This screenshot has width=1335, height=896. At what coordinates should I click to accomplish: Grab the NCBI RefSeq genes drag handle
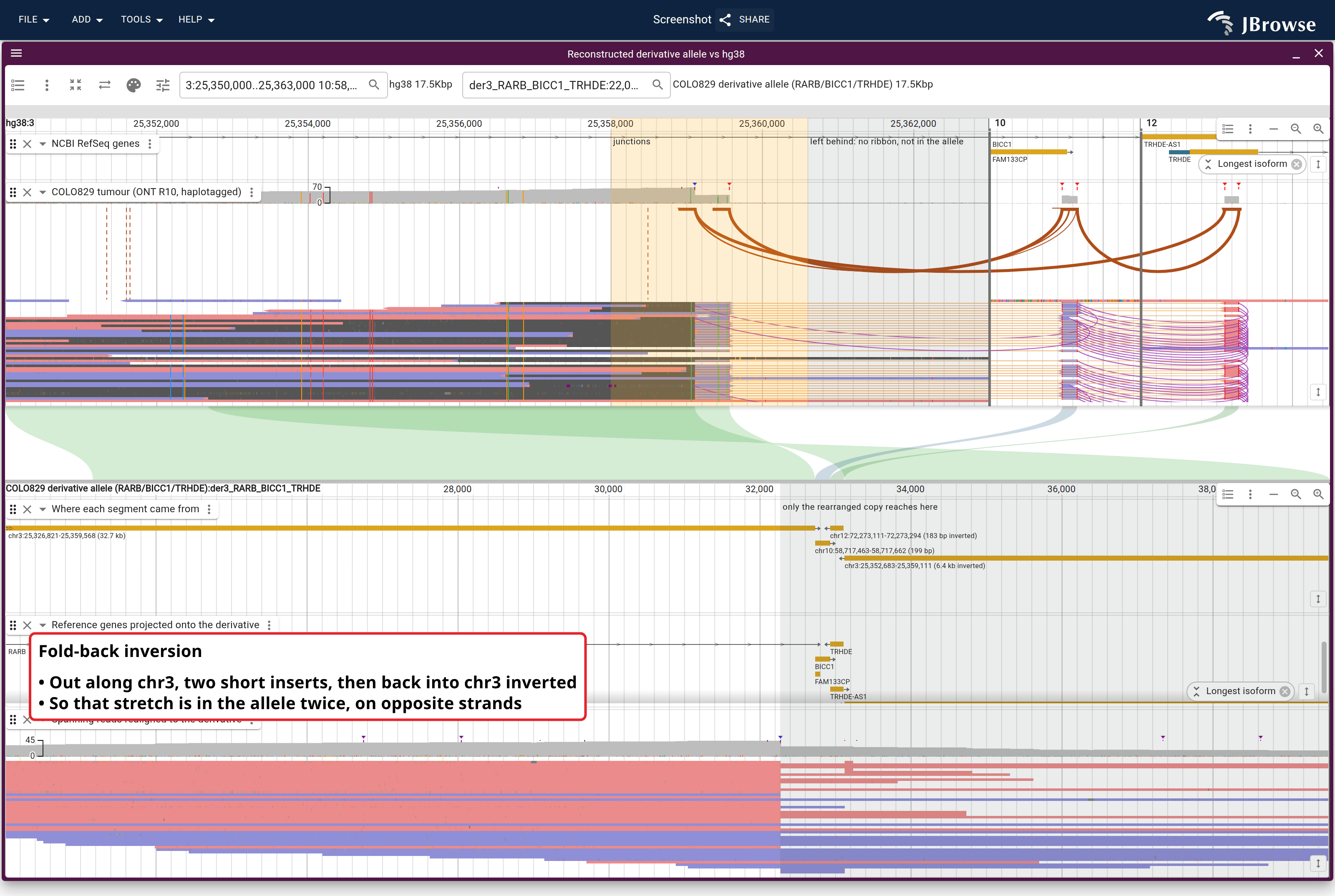point(13,144)
